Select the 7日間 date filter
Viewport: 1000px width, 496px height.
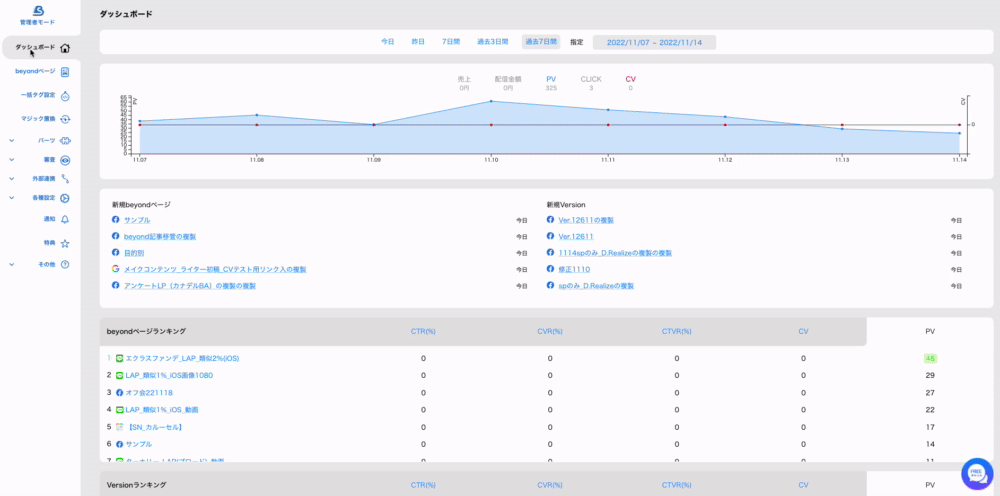coord(451,42)
